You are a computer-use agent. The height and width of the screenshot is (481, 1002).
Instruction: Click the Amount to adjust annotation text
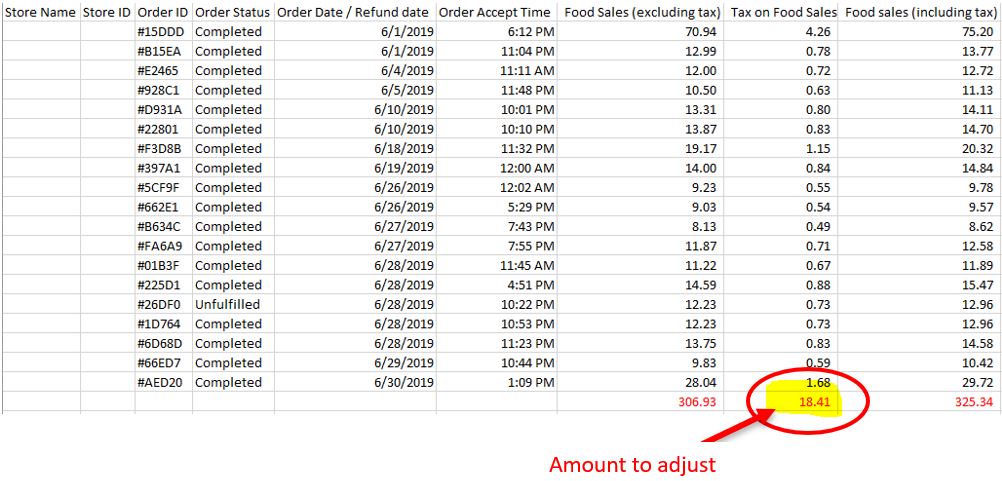tap(632, 464)
